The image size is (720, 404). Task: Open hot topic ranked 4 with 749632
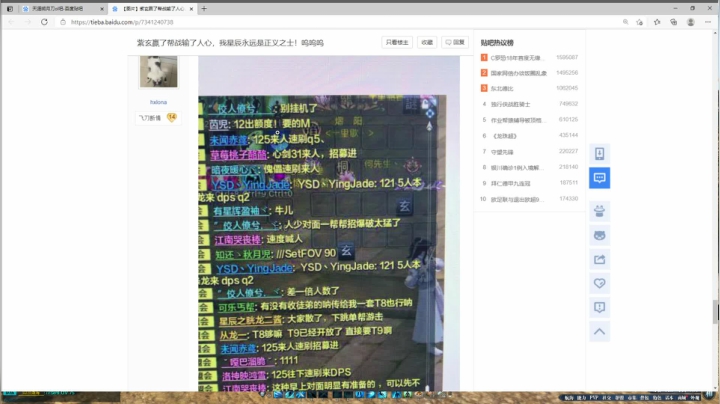point(510,104)
